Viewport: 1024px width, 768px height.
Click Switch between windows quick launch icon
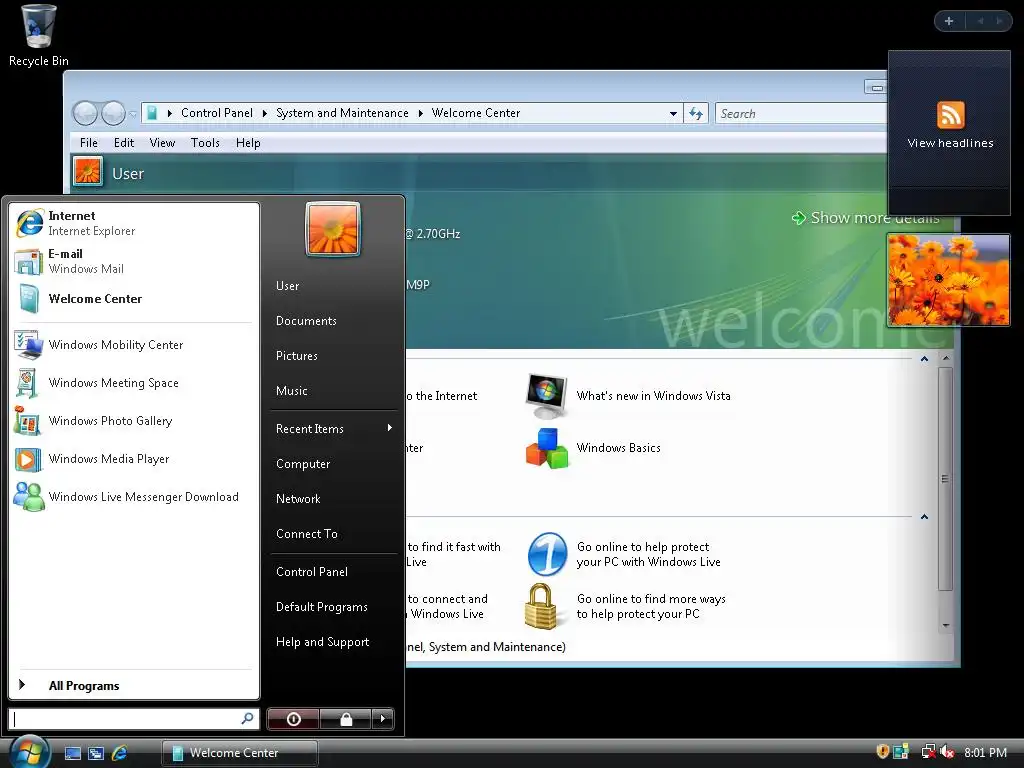(96, 753)
